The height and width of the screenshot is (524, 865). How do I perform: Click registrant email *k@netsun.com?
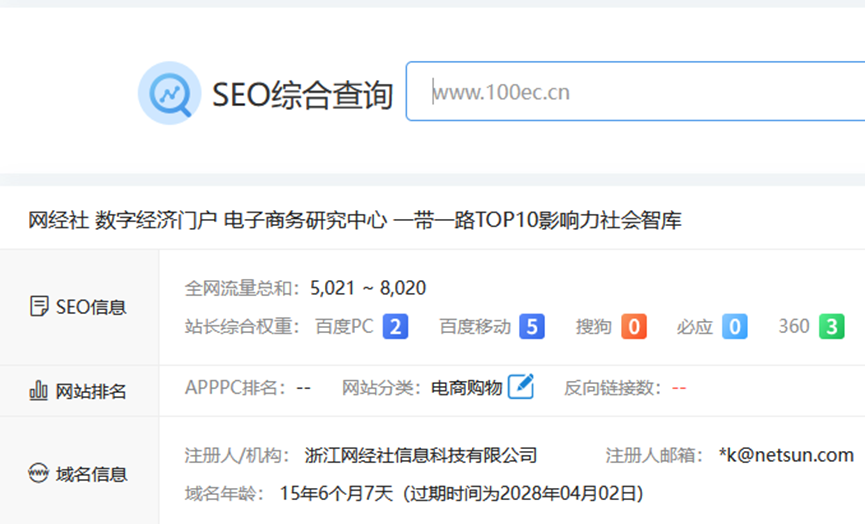[x=786, y=456]
